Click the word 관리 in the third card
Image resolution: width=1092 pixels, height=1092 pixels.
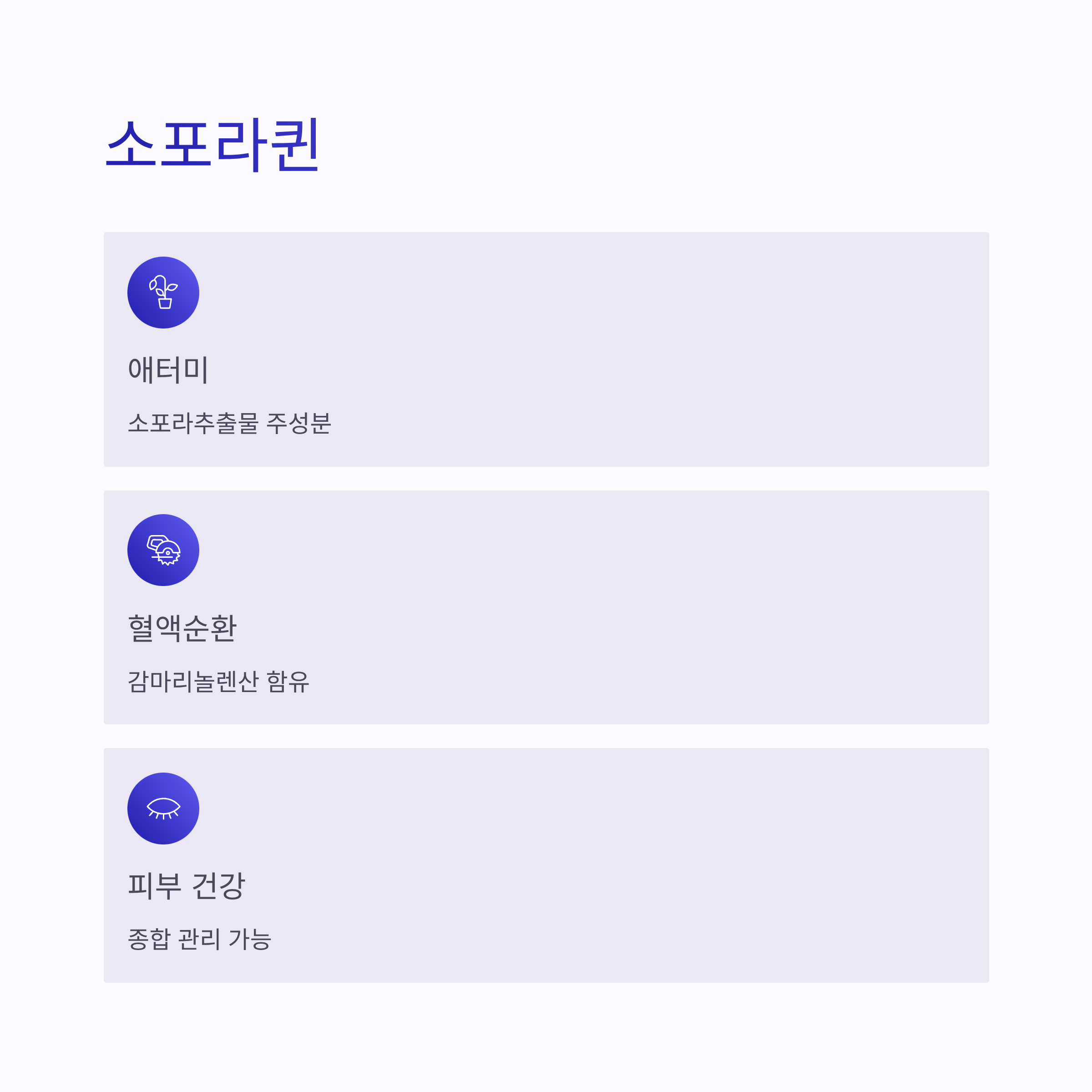[x=199, y=939]
